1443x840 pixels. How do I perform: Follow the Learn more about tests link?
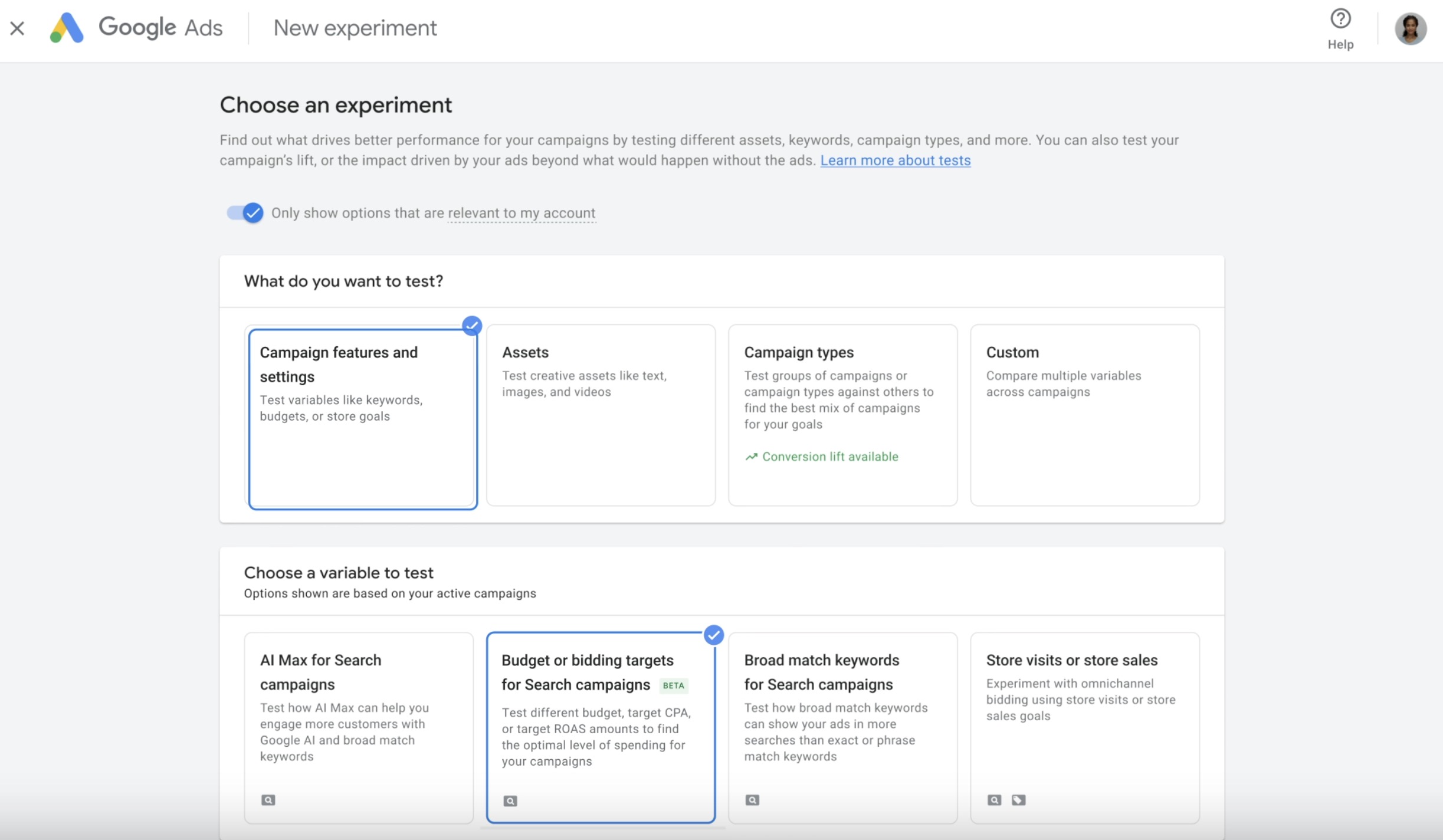pos(895,160)
